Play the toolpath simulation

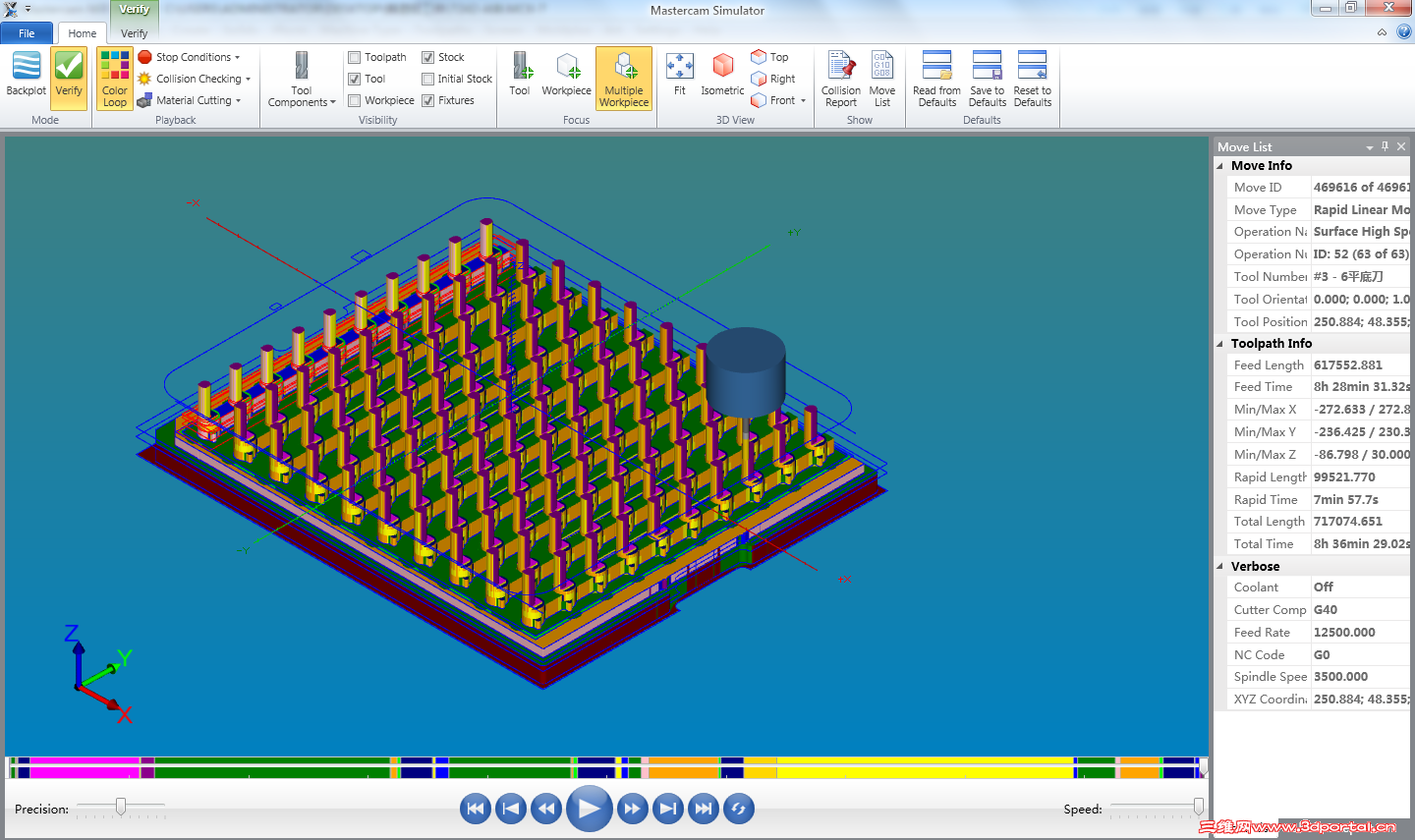click(x=590, y=809)
